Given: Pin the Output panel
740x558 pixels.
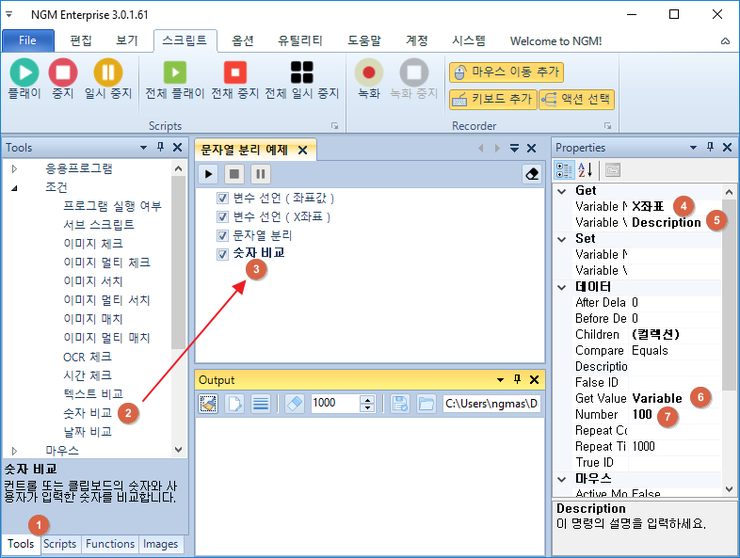Looking at the screenshot, I should [517, 380].
